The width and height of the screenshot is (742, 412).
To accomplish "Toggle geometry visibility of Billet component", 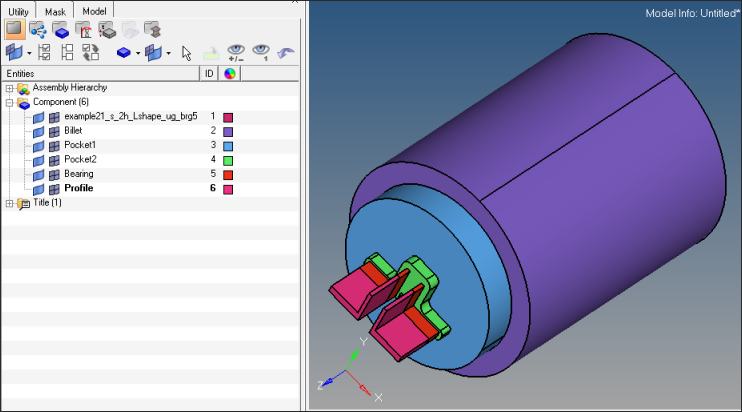I will 38,131.
